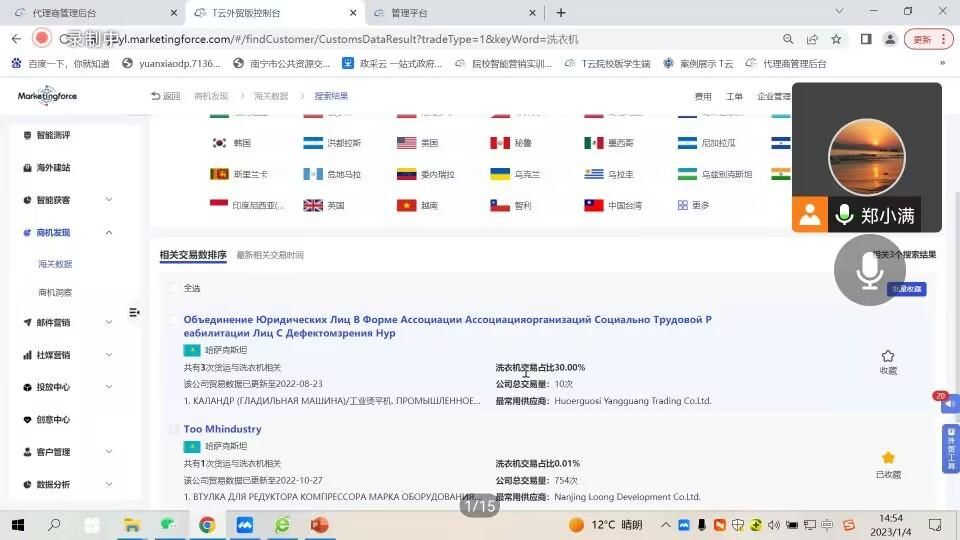Tick the 全选 select-all checkbox

point(174,288)
